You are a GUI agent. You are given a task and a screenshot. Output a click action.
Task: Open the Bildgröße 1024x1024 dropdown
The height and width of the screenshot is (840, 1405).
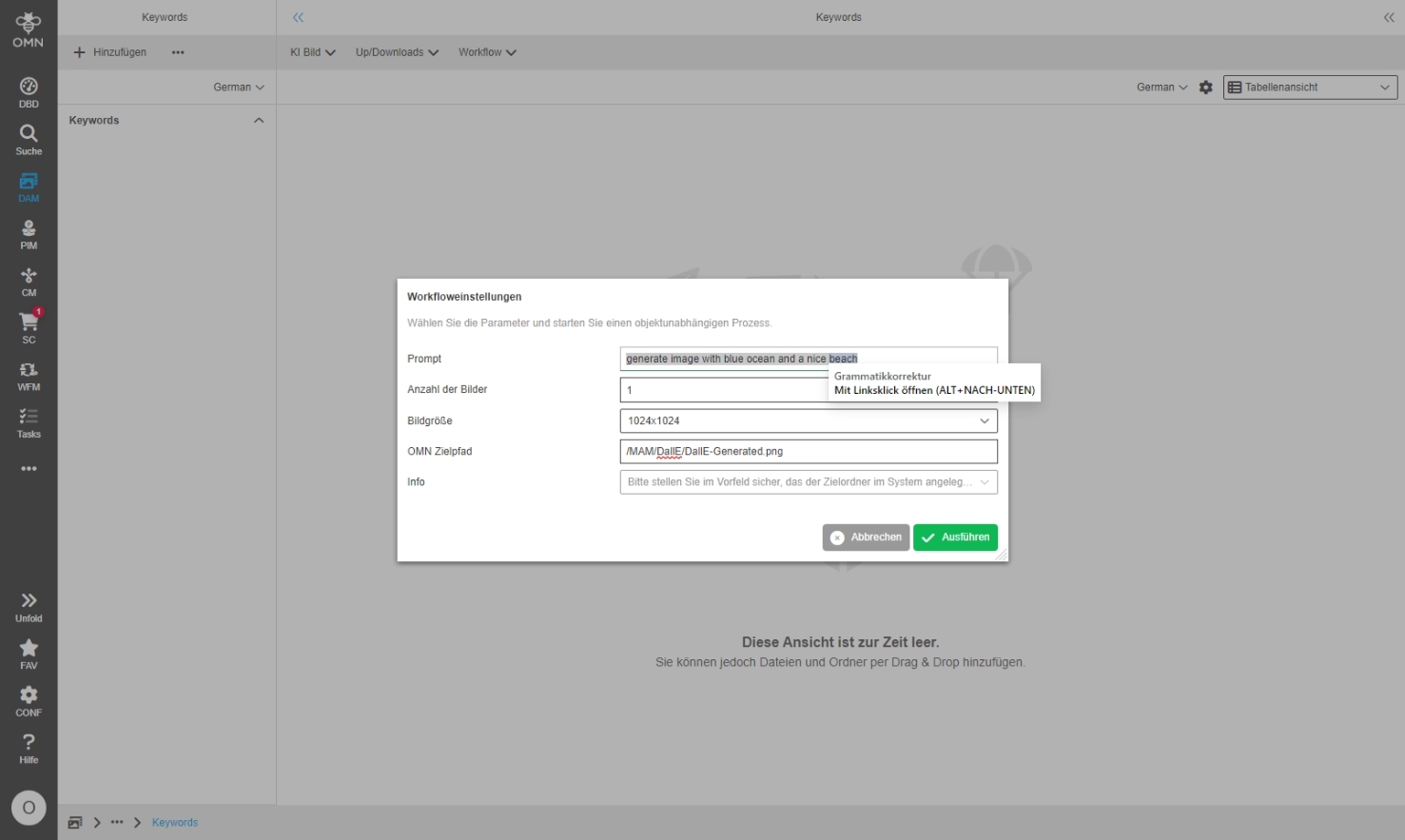(809, 420)
